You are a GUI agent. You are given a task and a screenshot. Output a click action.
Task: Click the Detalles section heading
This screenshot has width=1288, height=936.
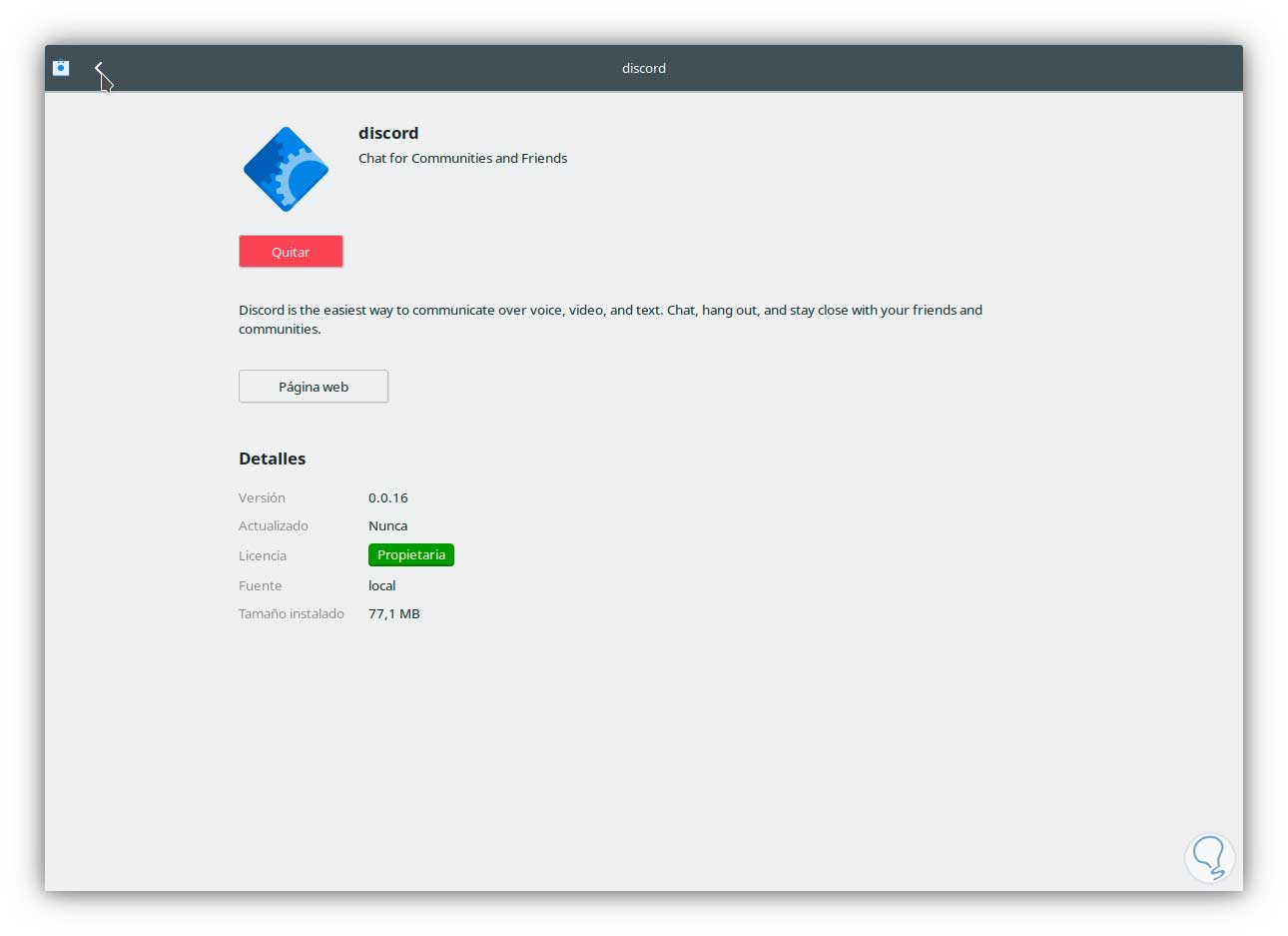pyautogui.click(x=273, y=459)
